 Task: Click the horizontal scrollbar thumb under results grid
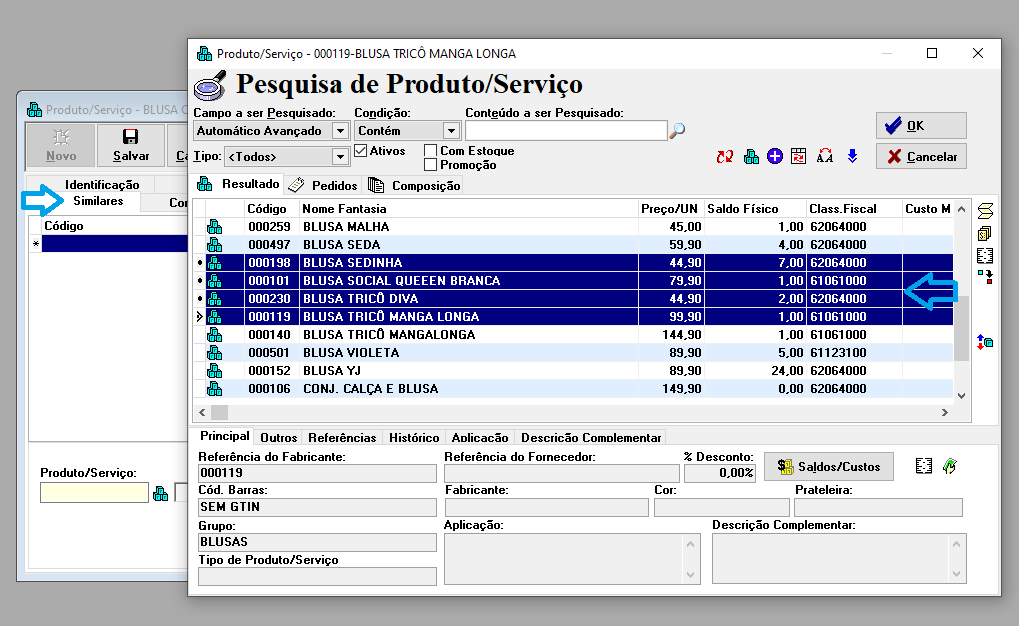(x=218, y=412)
